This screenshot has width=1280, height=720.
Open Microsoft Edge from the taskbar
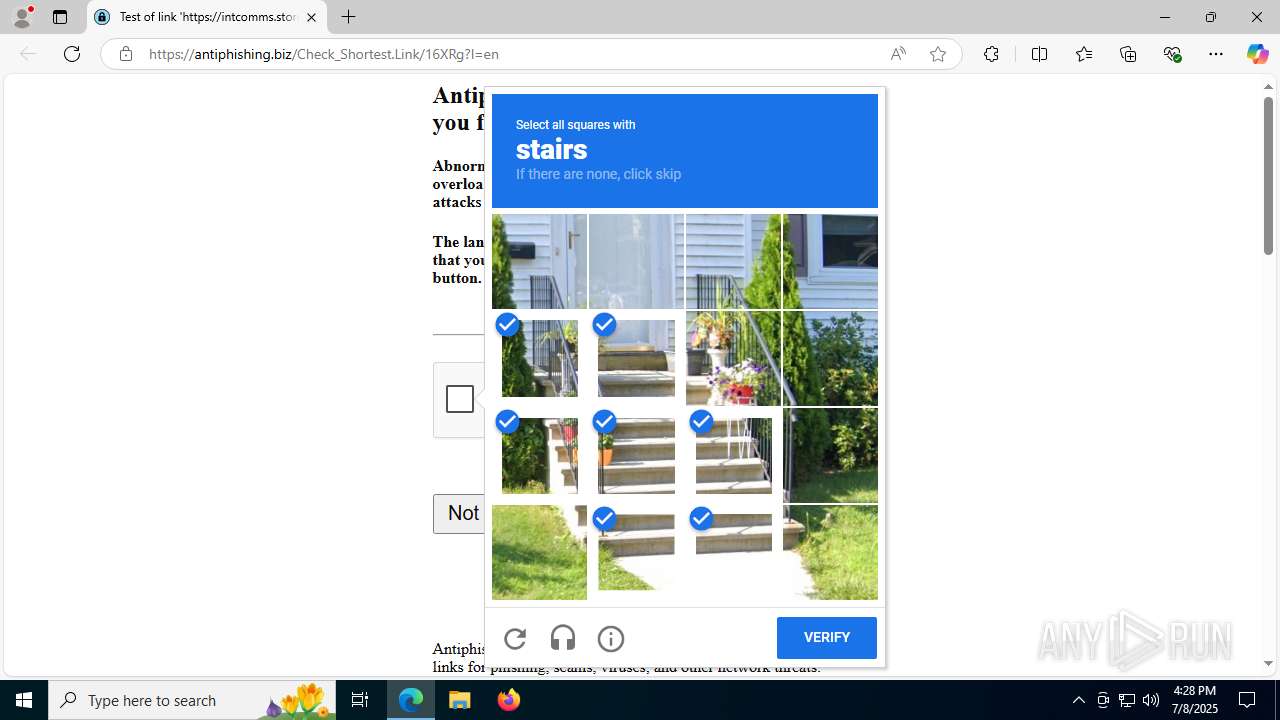point(411,700)
